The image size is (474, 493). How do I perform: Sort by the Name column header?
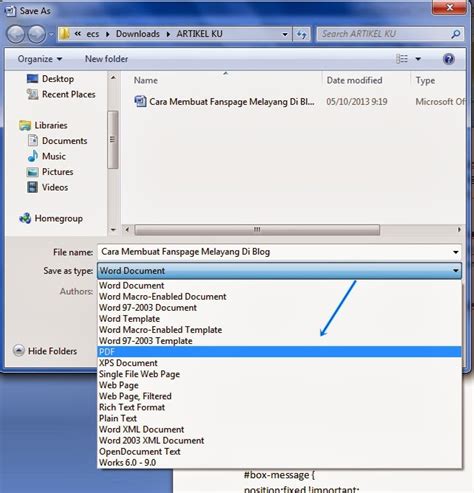click(146, 80)
